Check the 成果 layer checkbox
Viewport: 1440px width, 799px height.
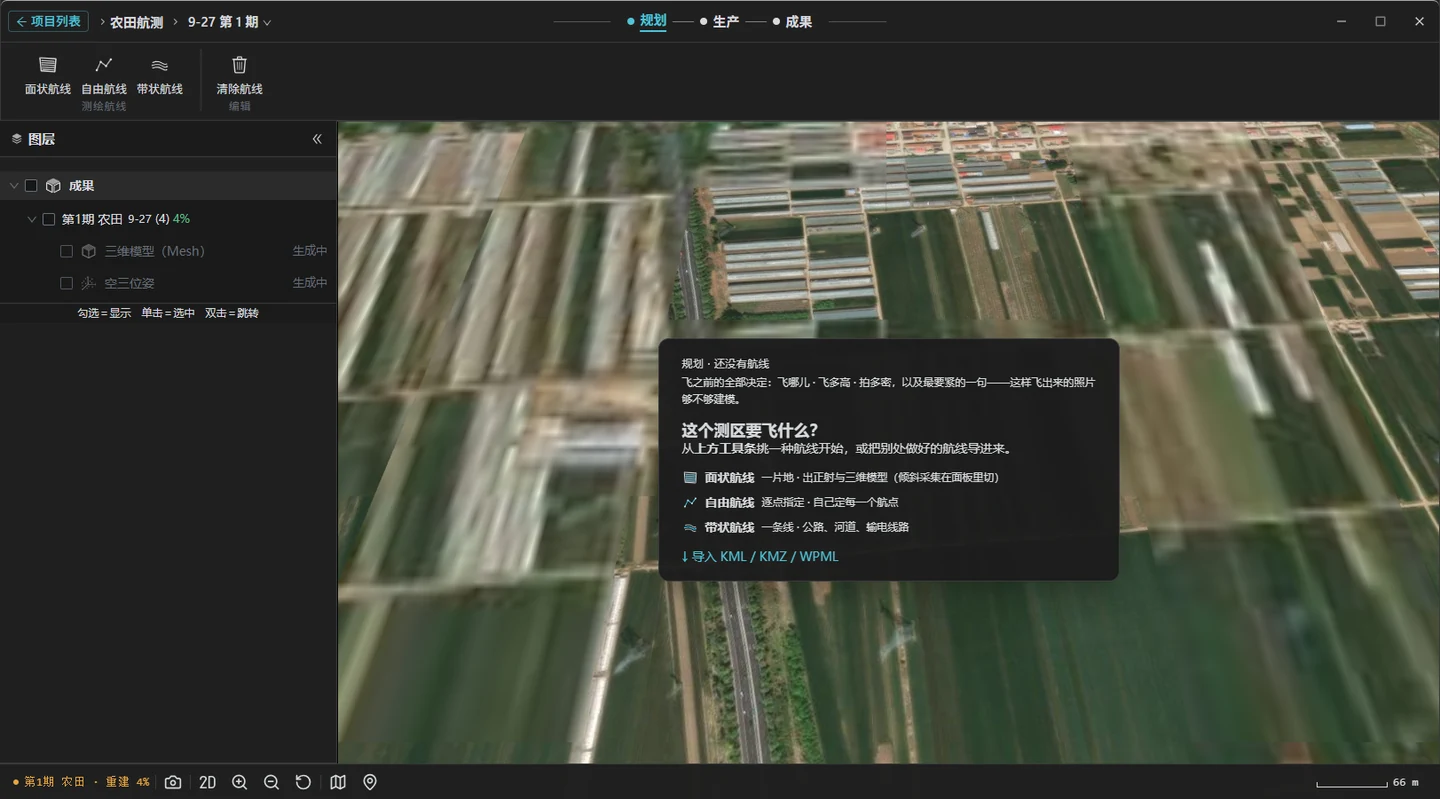(x=31, y=186)
